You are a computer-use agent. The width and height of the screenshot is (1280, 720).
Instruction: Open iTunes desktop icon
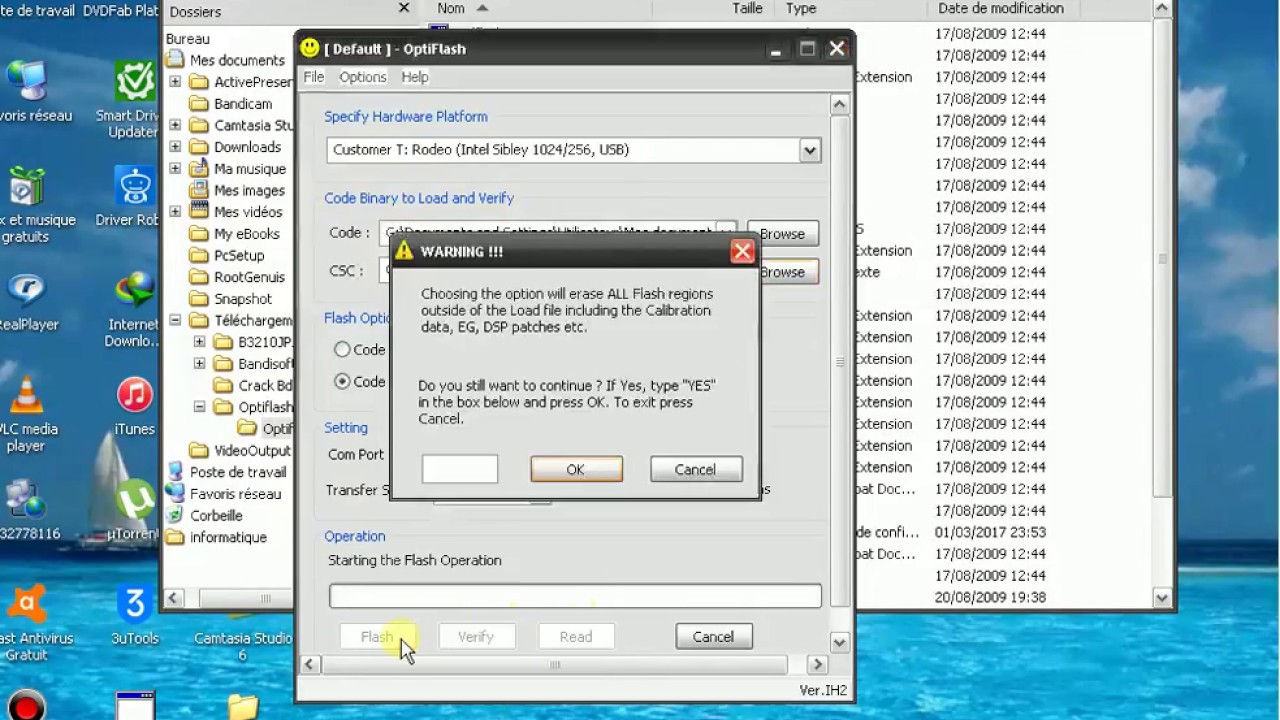pos(134,407)
